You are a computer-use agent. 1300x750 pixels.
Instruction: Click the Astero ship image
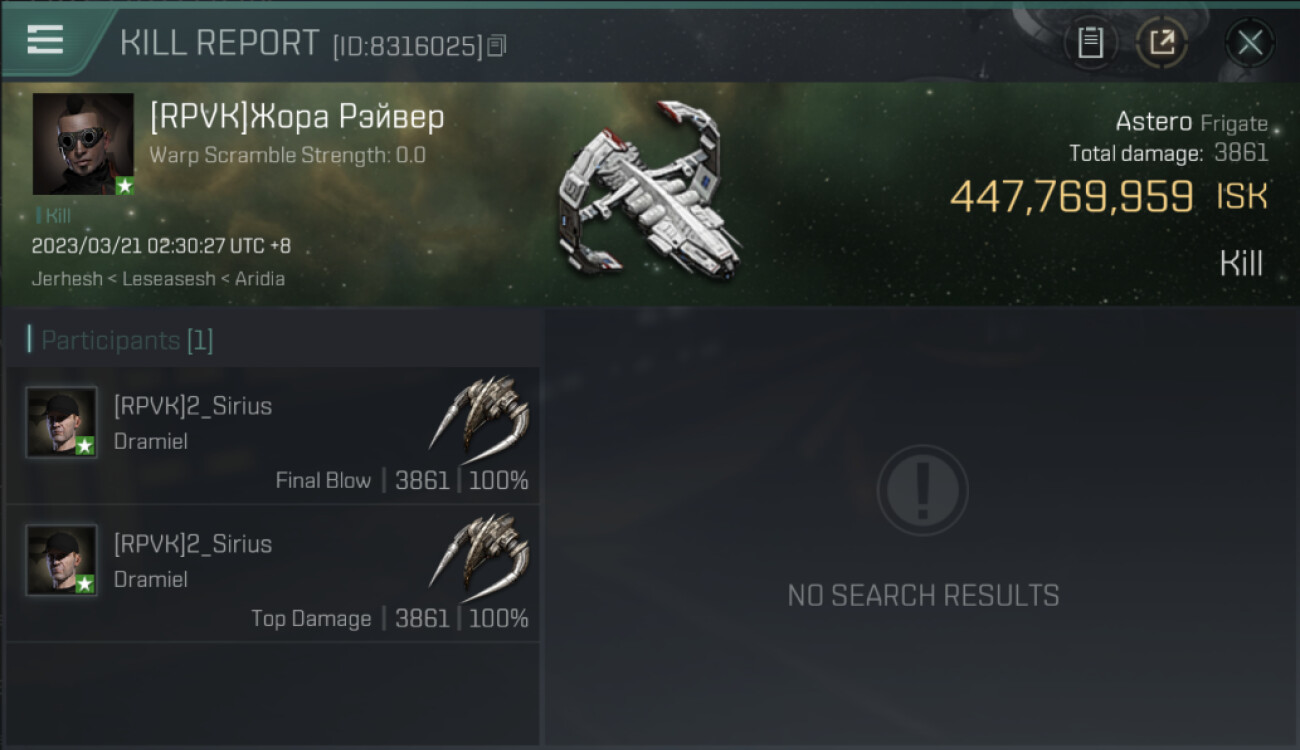click(650, 195)
